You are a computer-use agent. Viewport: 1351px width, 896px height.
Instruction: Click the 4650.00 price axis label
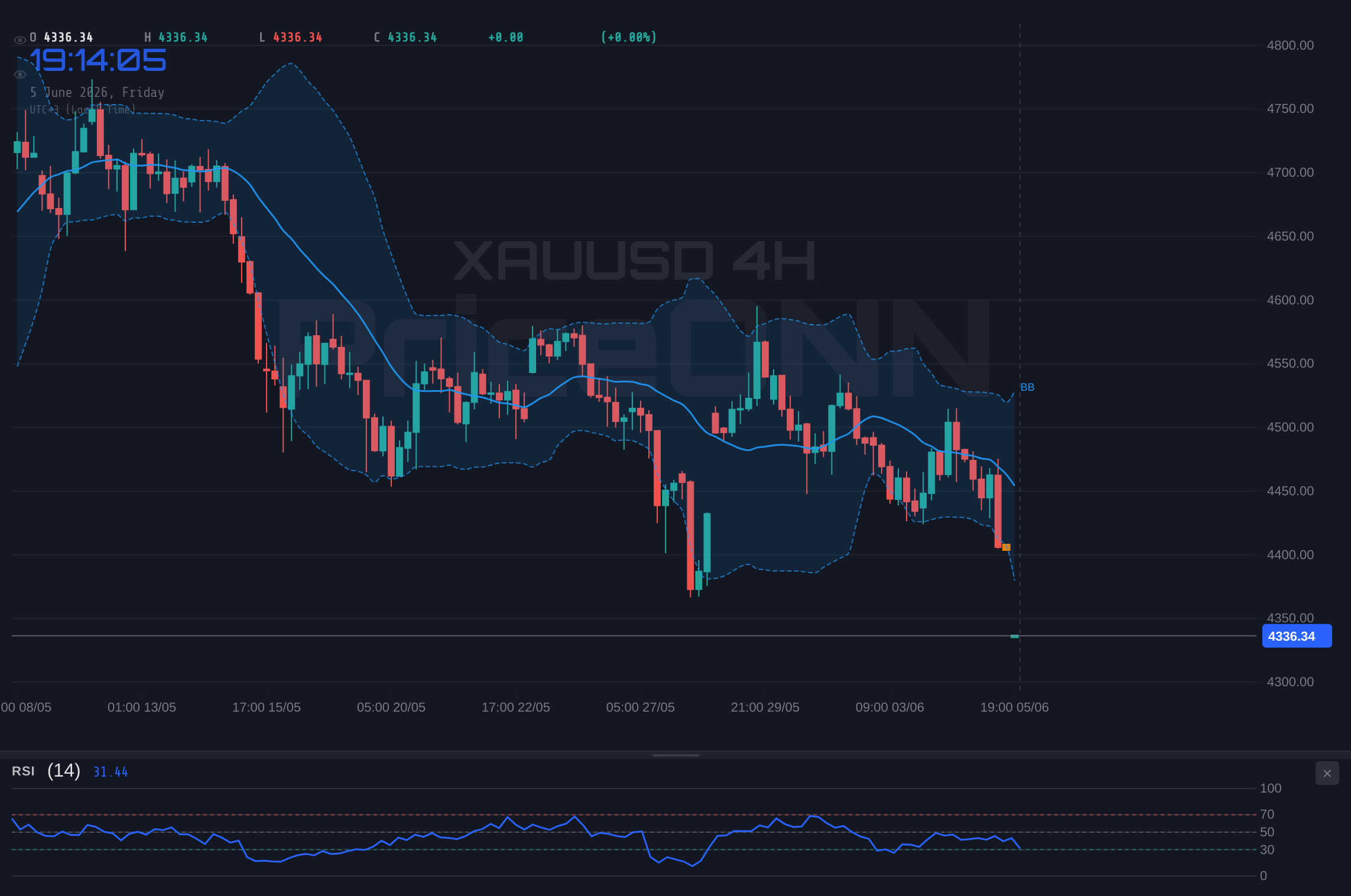[x=1290, y=236]
